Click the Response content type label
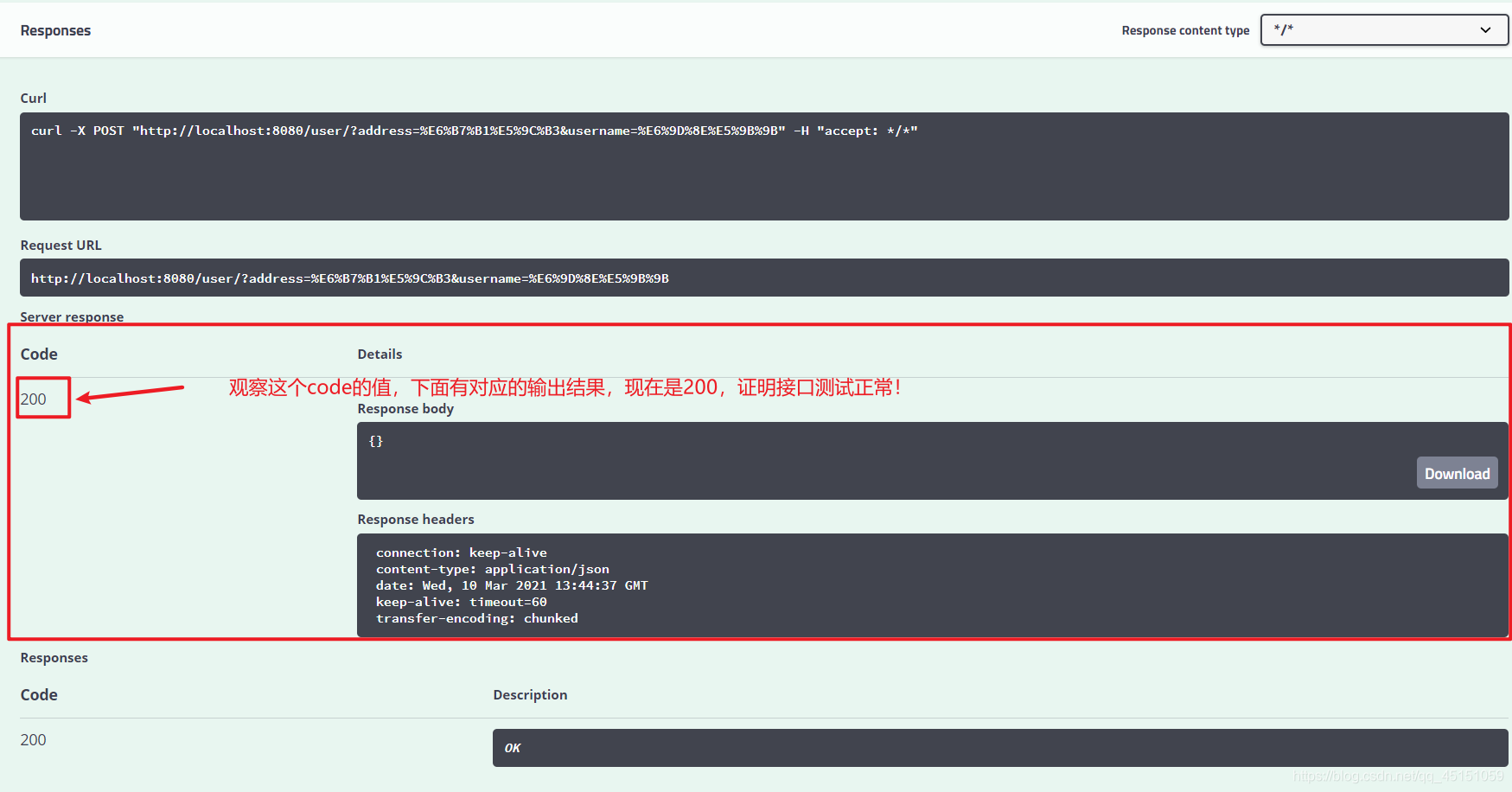Viewport: 1512px width, 792px height. click(x=1185, y=30)
